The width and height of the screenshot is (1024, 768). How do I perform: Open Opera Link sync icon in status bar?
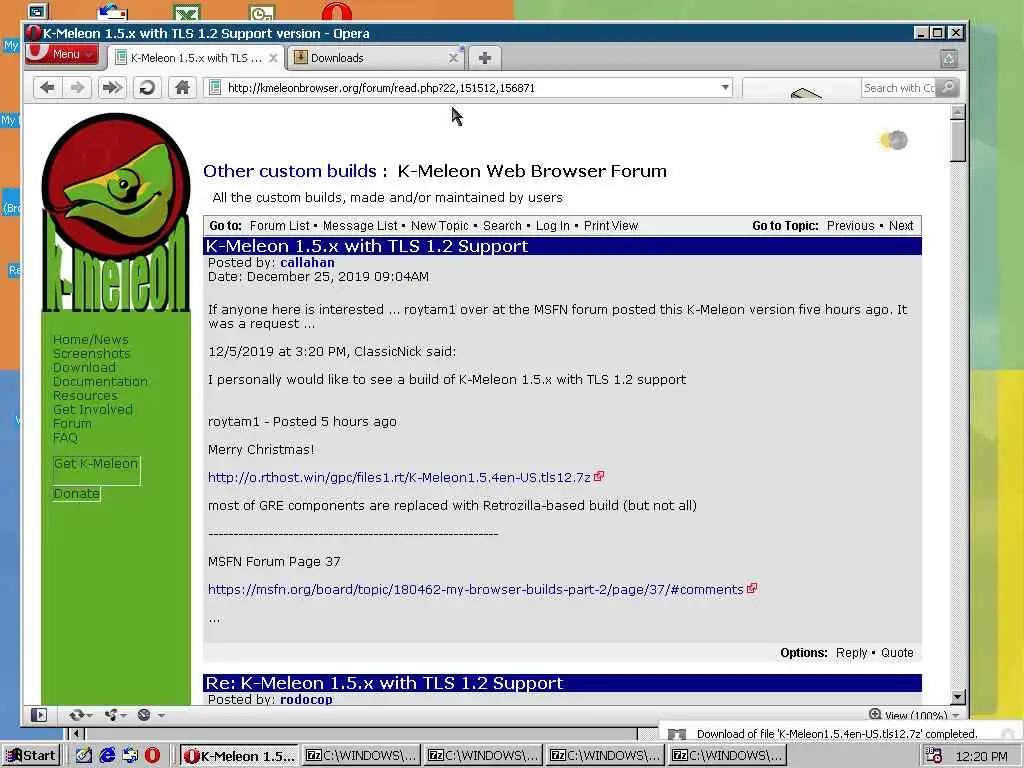pos(76,715)
